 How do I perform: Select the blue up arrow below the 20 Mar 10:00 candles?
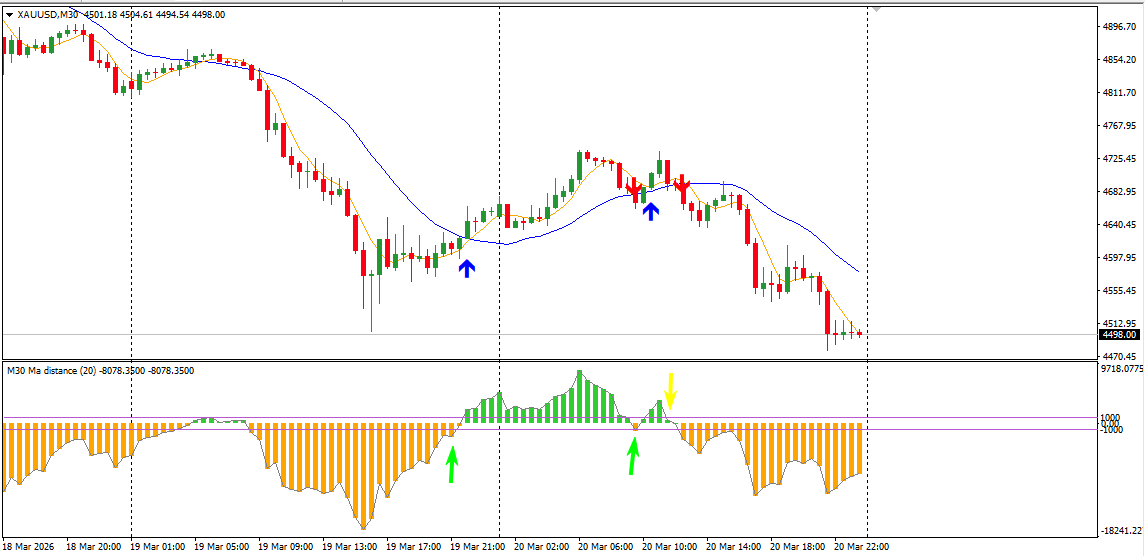pyautogui.click(x=651, y=211)
